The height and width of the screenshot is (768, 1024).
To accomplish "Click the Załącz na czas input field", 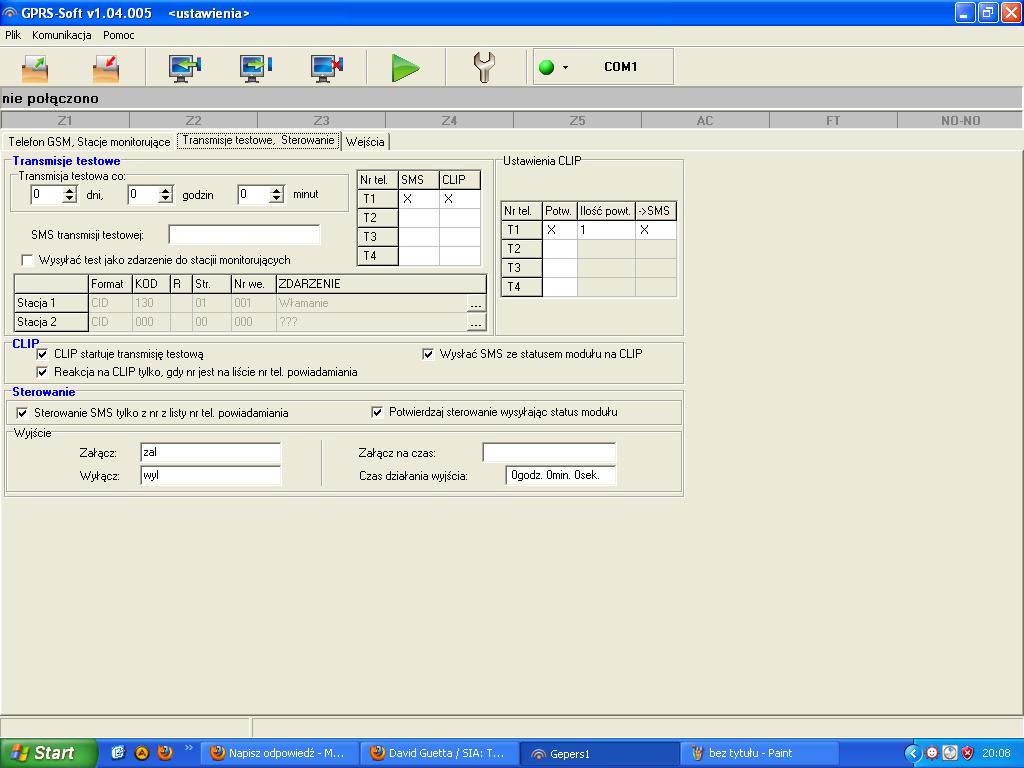I will [x=549, y=453].
